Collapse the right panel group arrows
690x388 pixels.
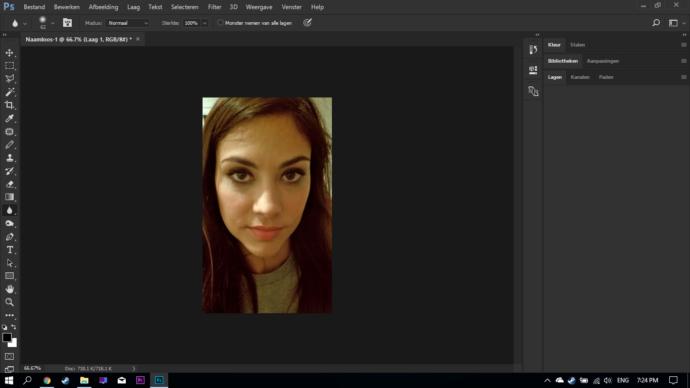[x=684, y=35]
